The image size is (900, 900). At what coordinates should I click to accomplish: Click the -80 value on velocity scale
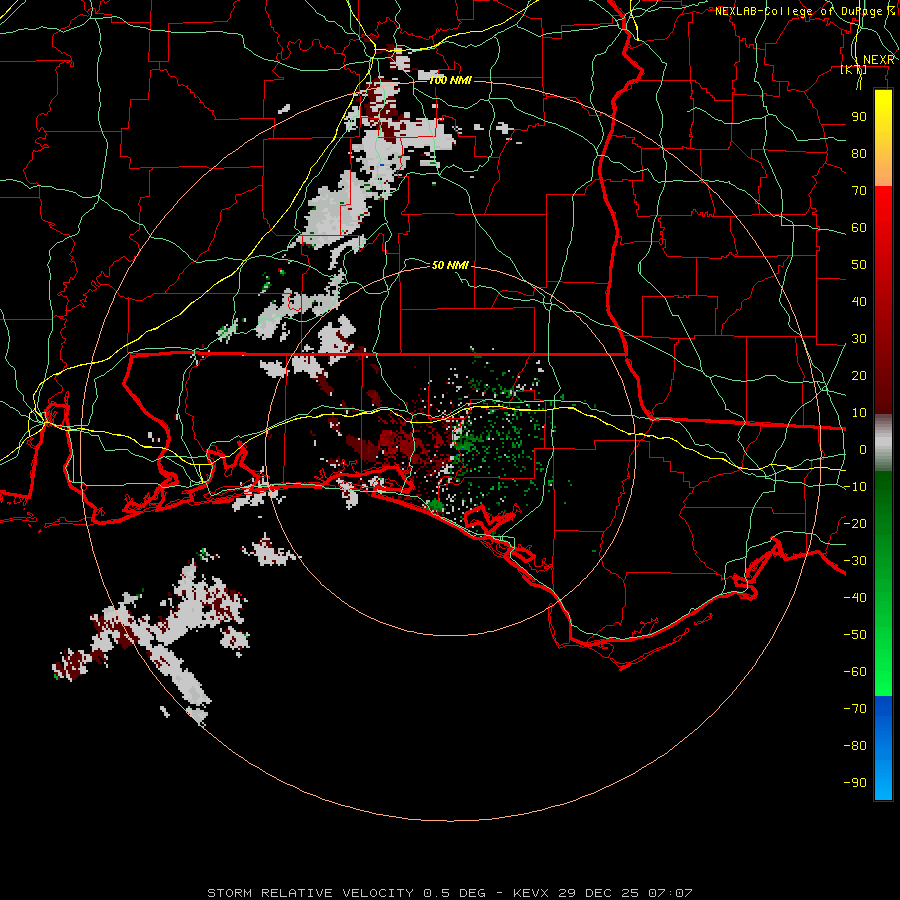855,746
